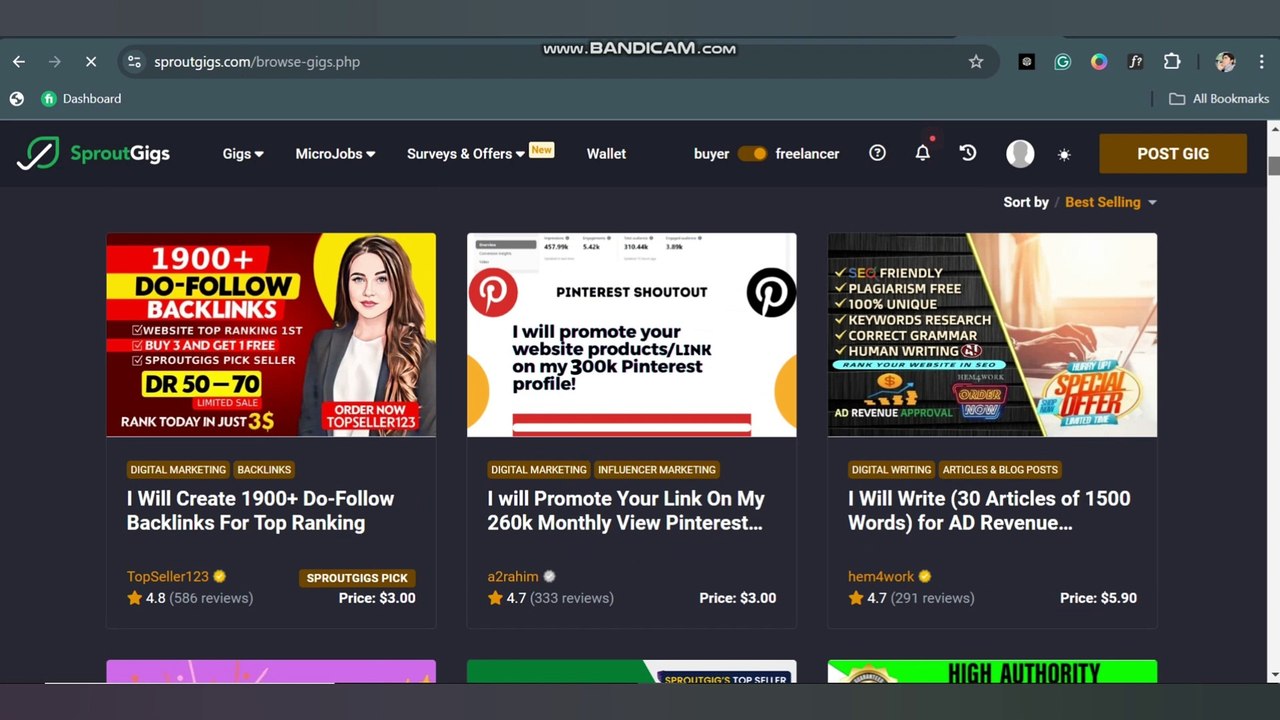Select ARTICLES & BLOG POSTS tag

[1000, 469]
